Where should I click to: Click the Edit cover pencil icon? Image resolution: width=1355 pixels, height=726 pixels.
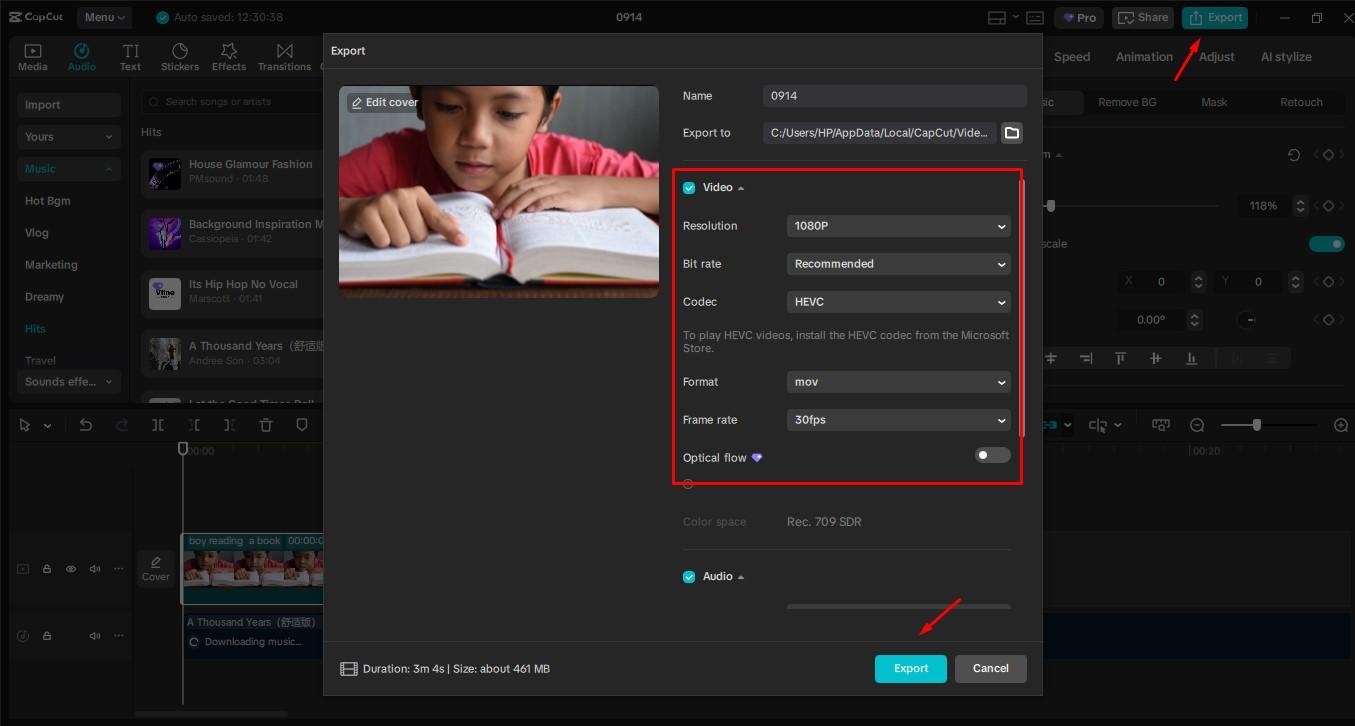(x=357, y=103)
